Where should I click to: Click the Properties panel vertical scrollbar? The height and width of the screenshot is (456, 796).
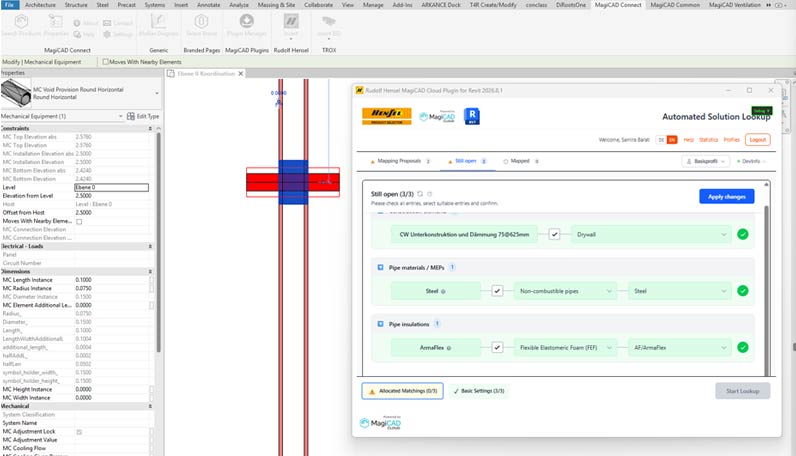click(158, 241)
